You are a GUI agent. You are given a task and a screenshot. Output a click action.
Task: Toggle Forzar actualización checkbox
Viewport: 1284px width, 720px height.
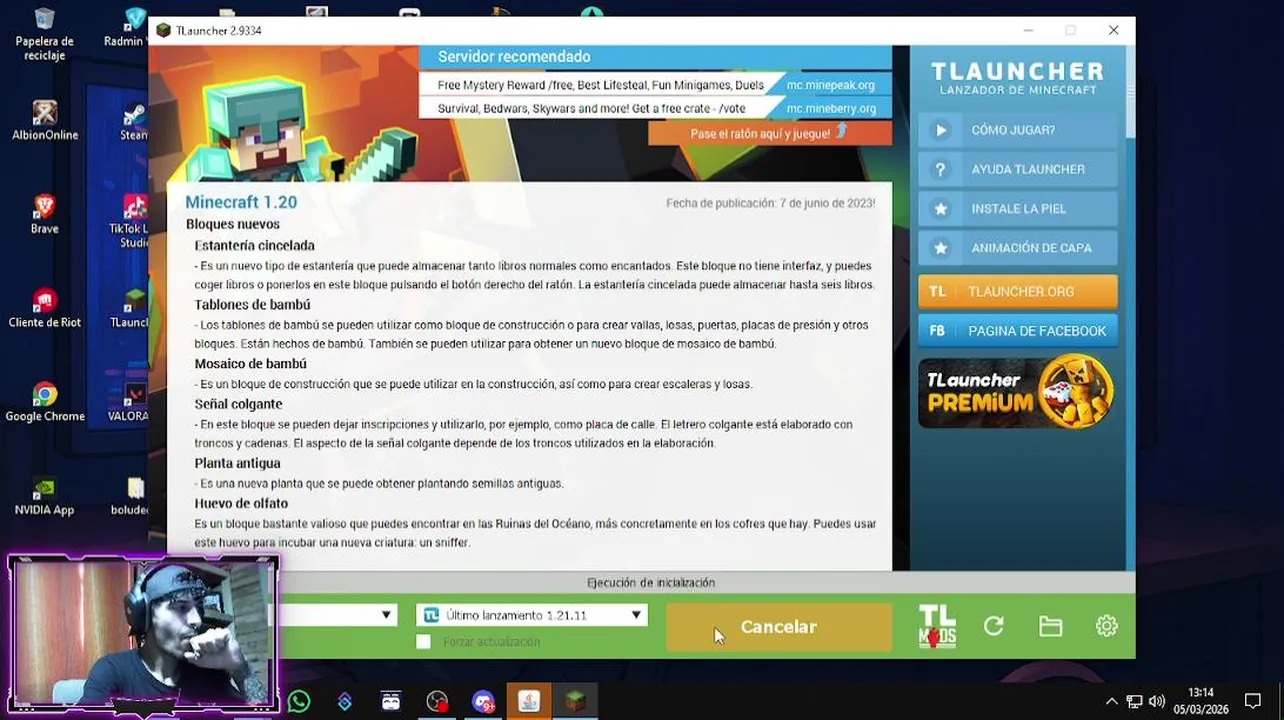click(423, 642)
